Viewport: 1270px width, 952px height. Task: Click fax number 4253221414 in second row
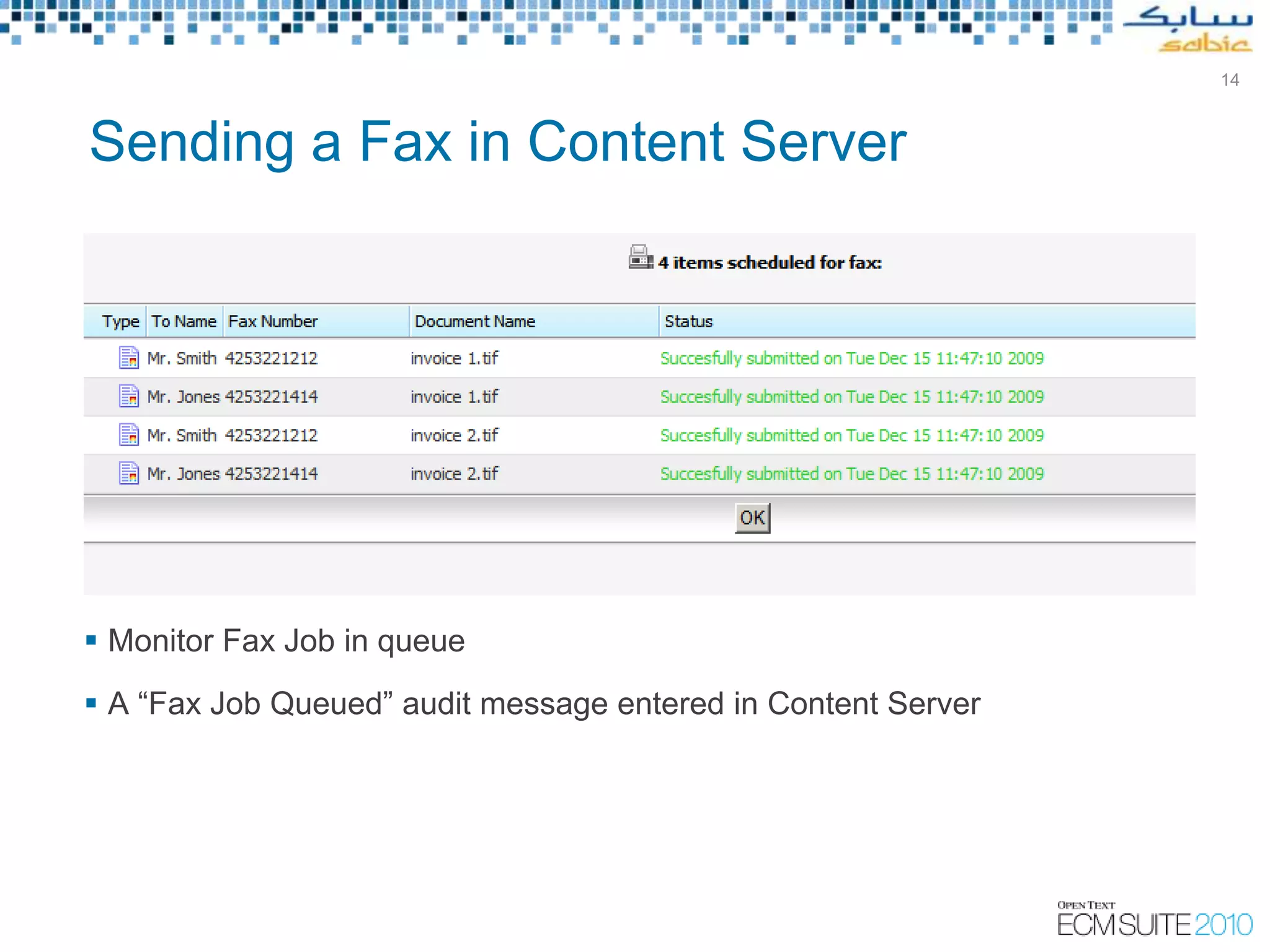click(271, 397)
